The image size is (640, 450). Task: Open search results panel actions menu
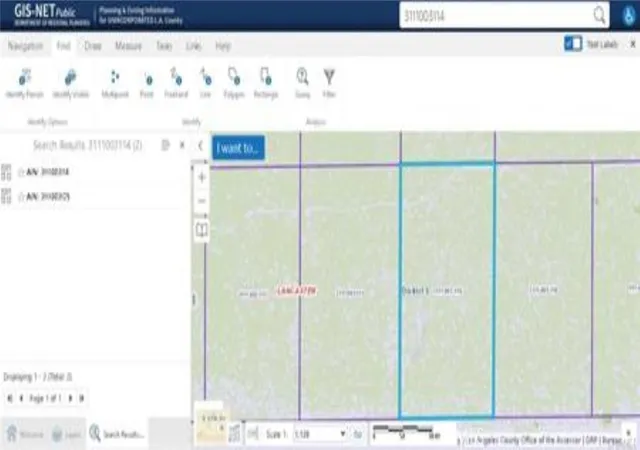(x=165, y=145)
